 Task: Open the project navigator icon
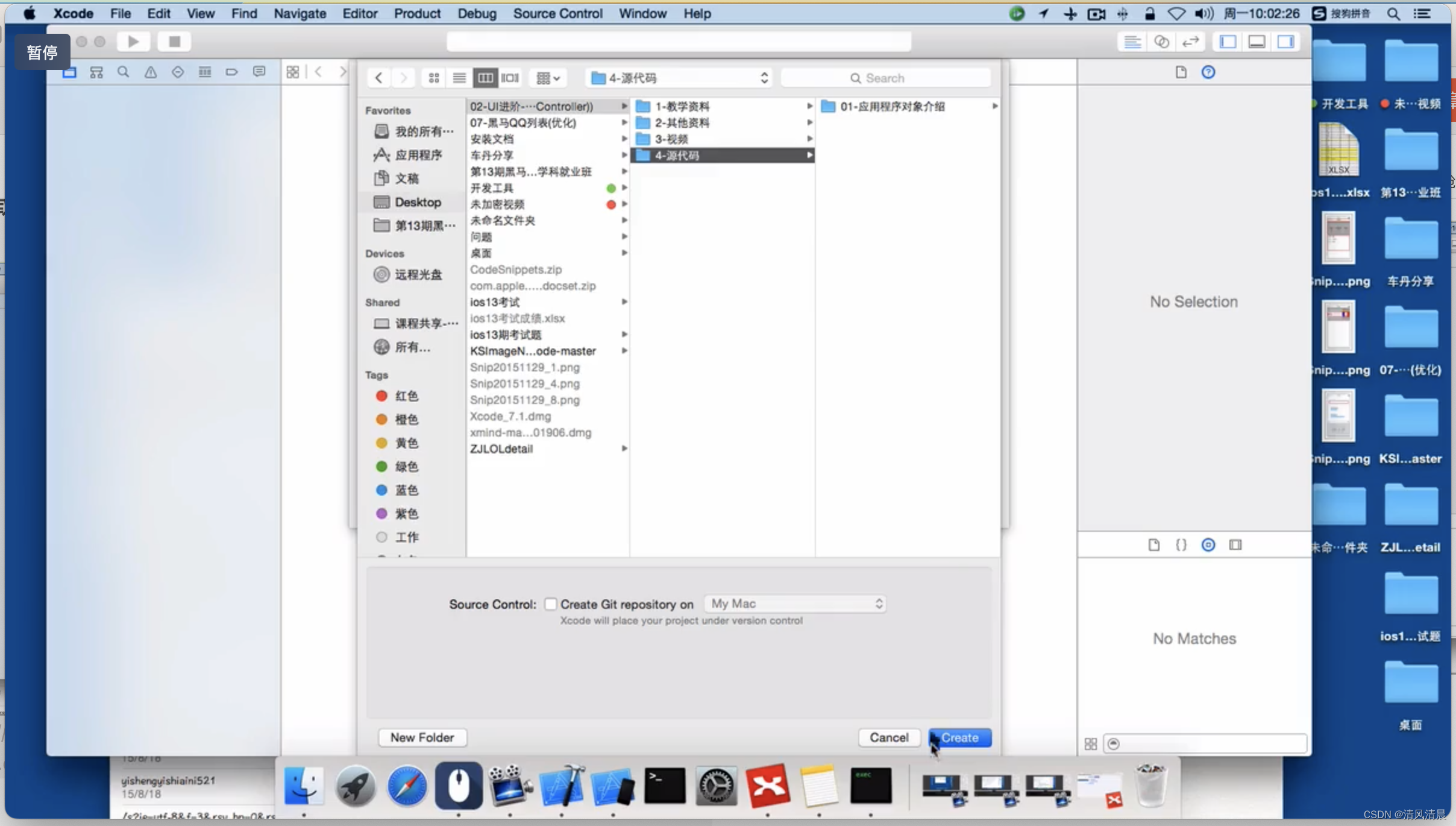(x=69, y=72)
